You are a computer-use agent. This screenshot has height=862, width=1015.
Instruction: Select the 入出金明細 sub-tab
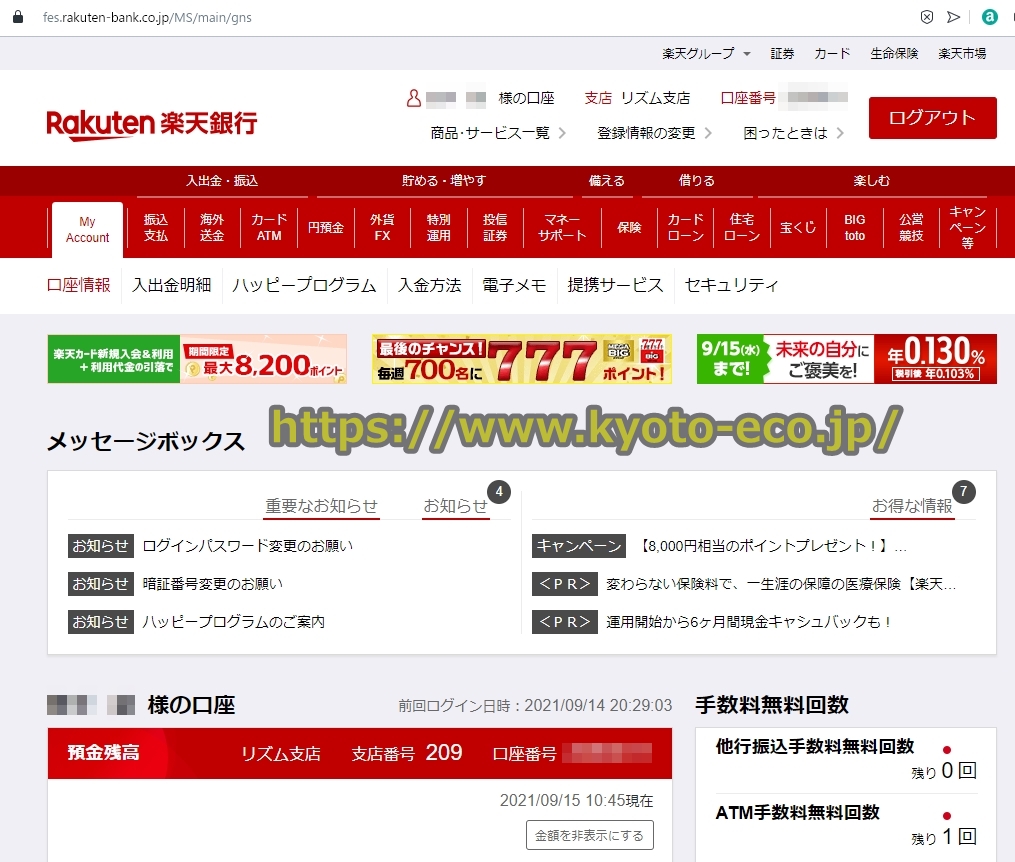172,285
